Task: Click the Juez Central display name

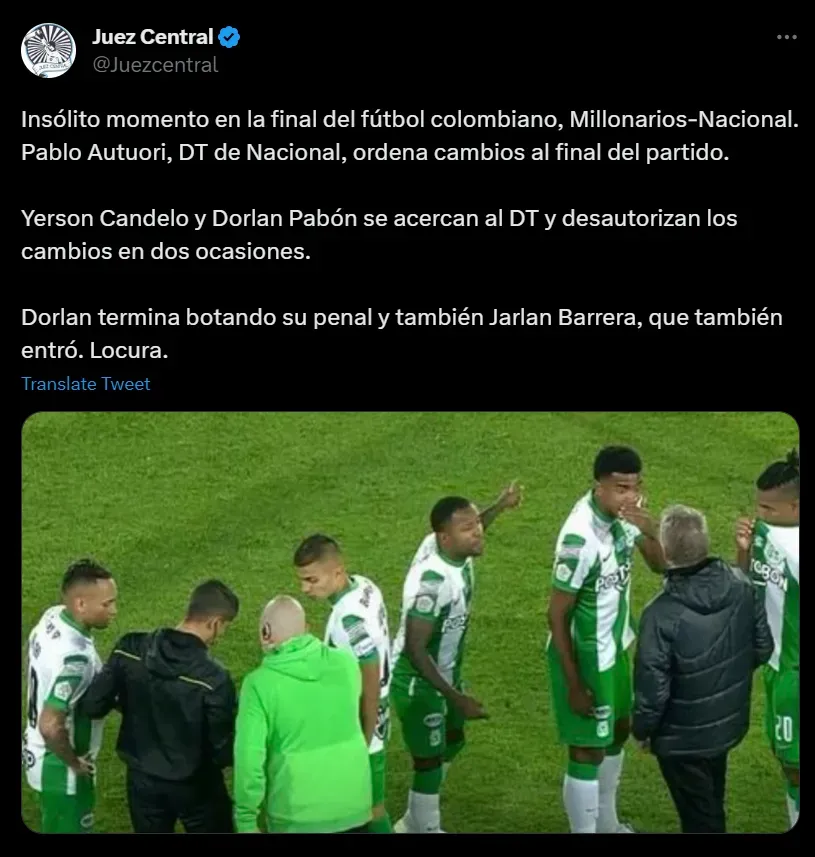Action: 153,37
